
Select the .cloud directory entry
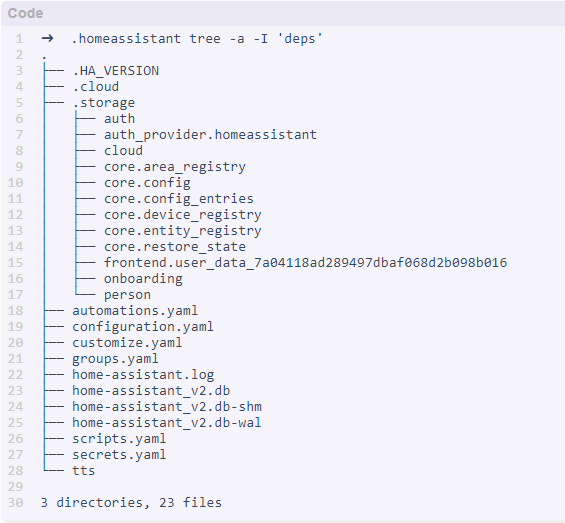[x=95, y=87]
